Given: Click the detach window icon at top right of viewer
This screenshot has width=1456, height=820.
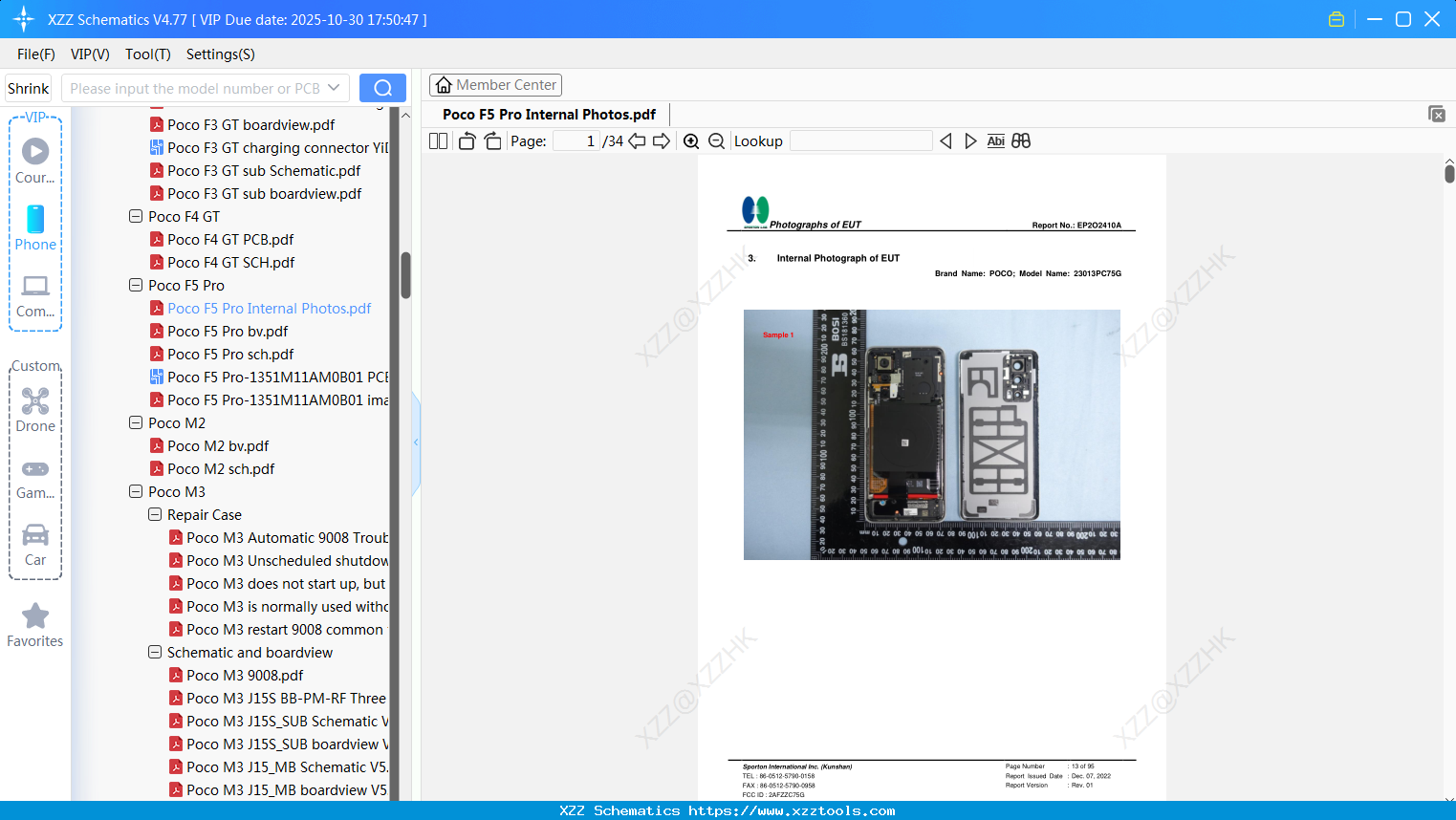Looking at the screenshot, I should coord(1436,114).
